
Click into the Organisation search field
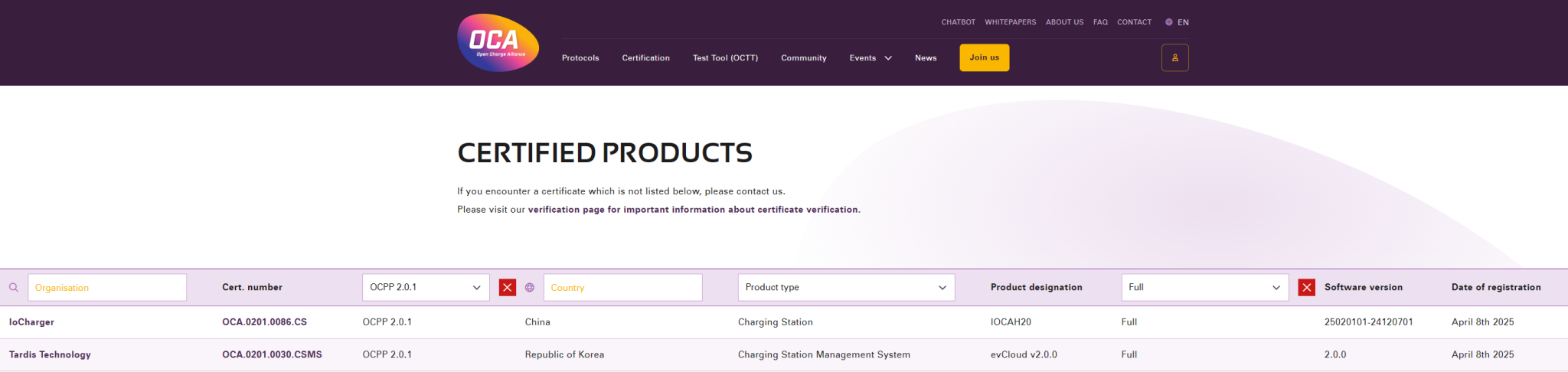(107, 288)
